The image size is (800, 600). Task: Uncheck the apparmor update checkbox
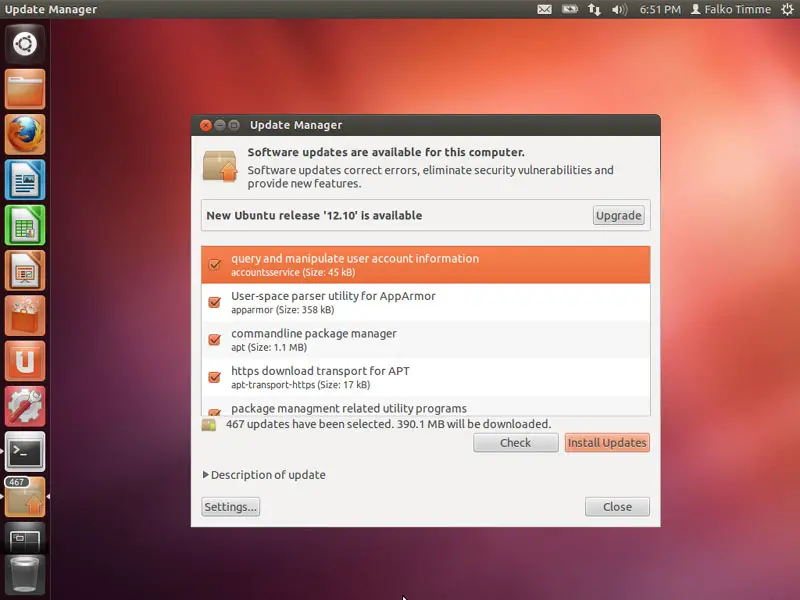tap(215, 302)
